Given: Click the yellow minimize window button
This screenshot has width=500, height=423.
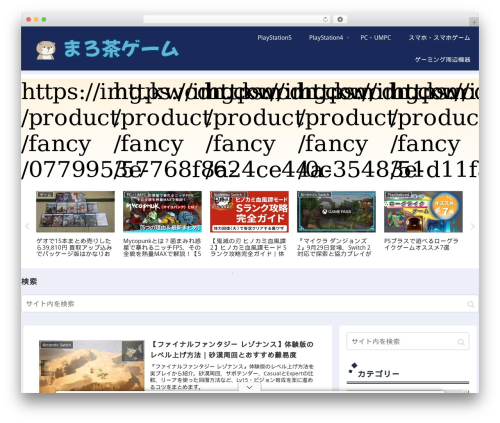Looking at the screenshot, I should tap(36, 19).
